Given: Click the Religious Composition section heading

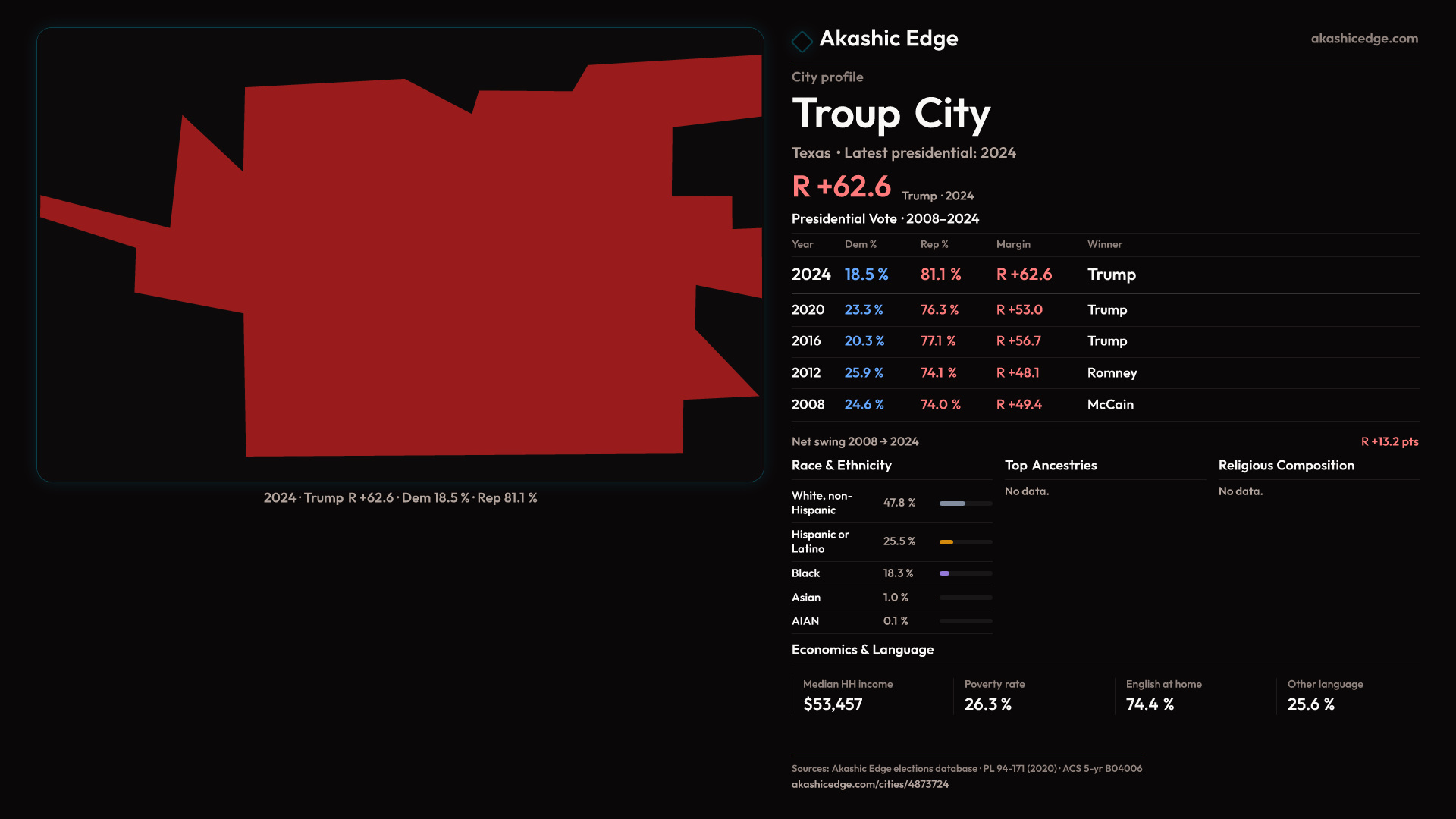Looking at the screenshot, I should point(1285,466).
